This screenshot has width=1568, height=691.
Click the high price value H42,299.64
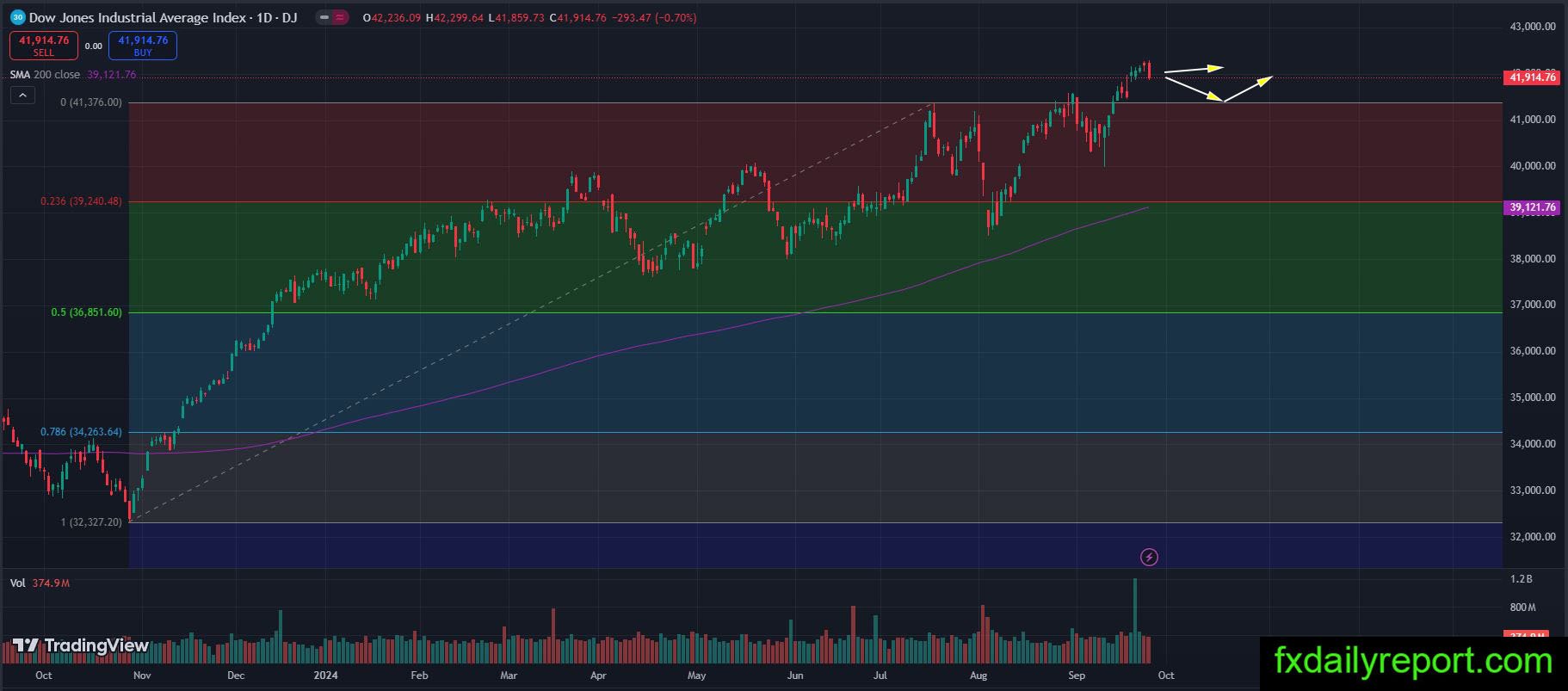[454, 18]
